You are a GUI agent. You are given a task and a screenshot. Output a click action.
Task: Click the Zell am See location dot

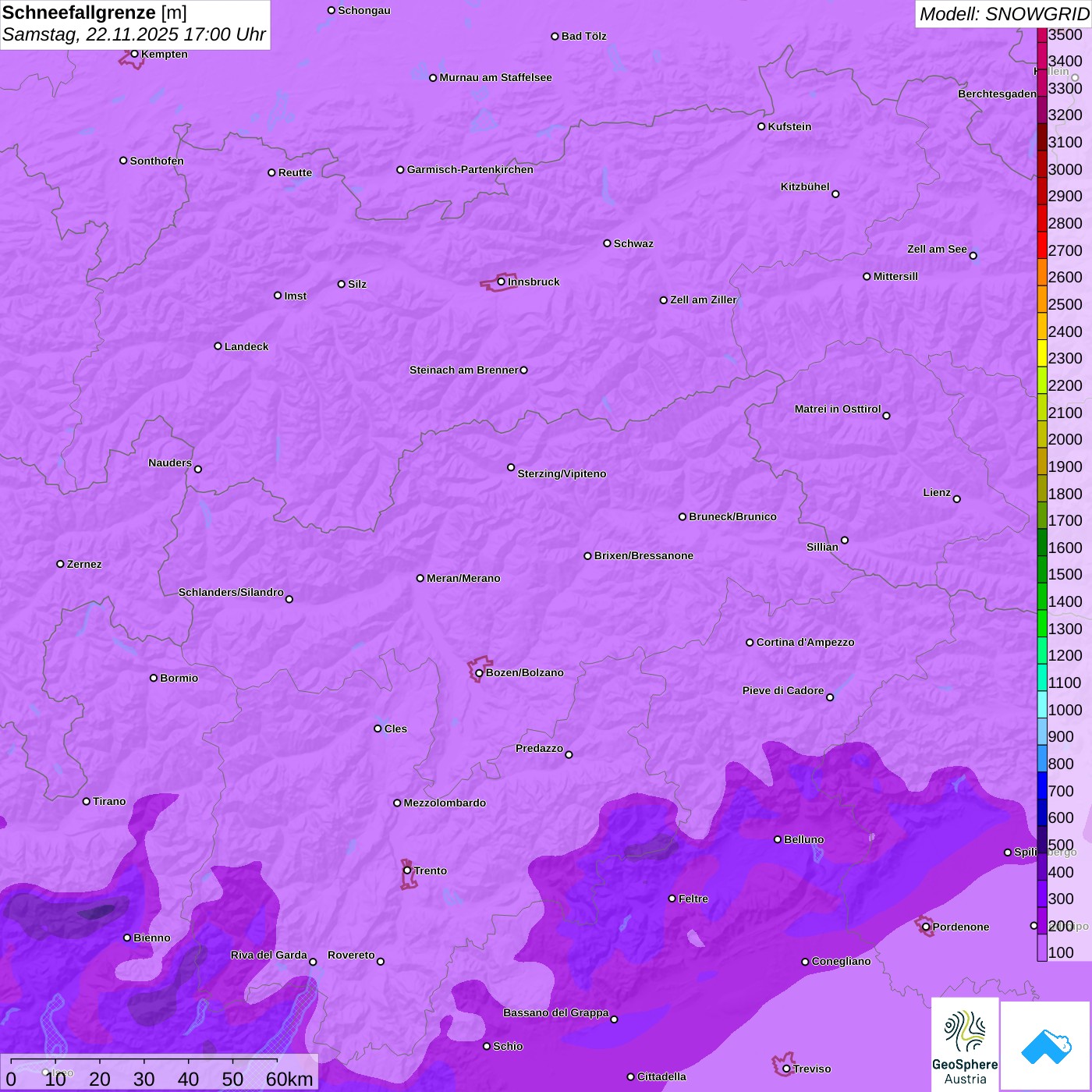coord(973,256)
